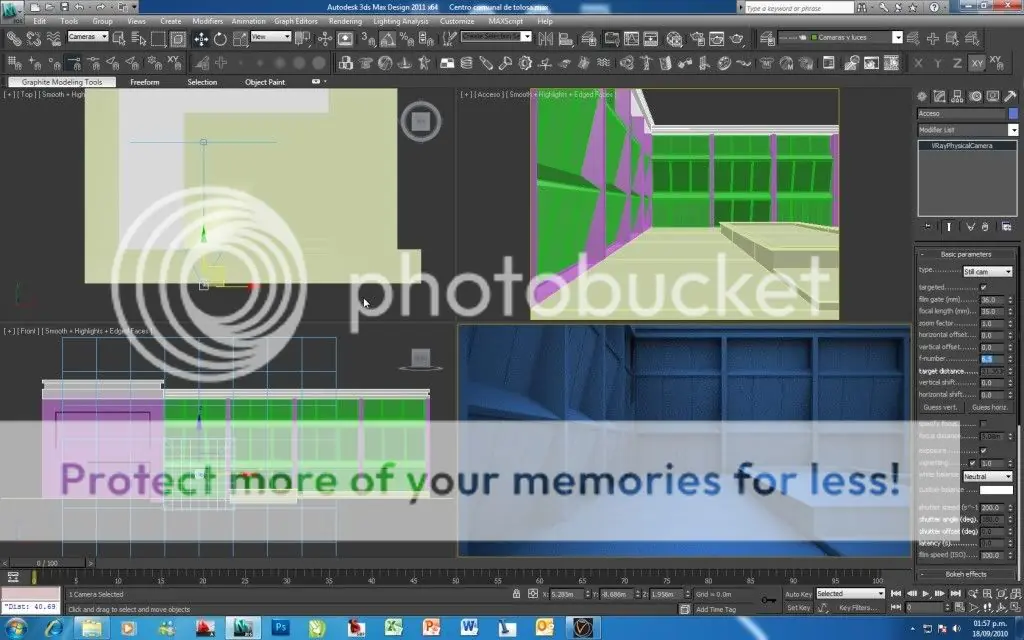Open the Utilities hammer panel tab

click(1010, 96)
